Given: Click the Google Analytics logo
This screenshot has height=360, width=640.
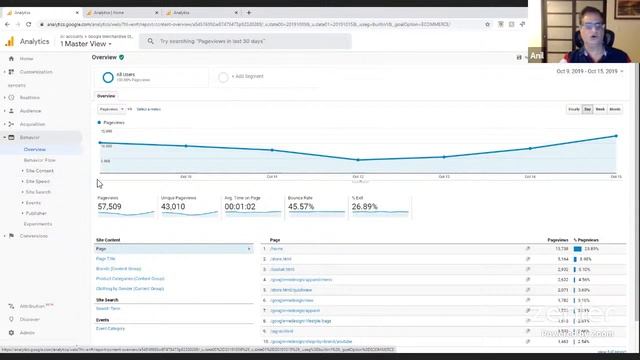Looking at the screenshot, I should tap(9, 41).
